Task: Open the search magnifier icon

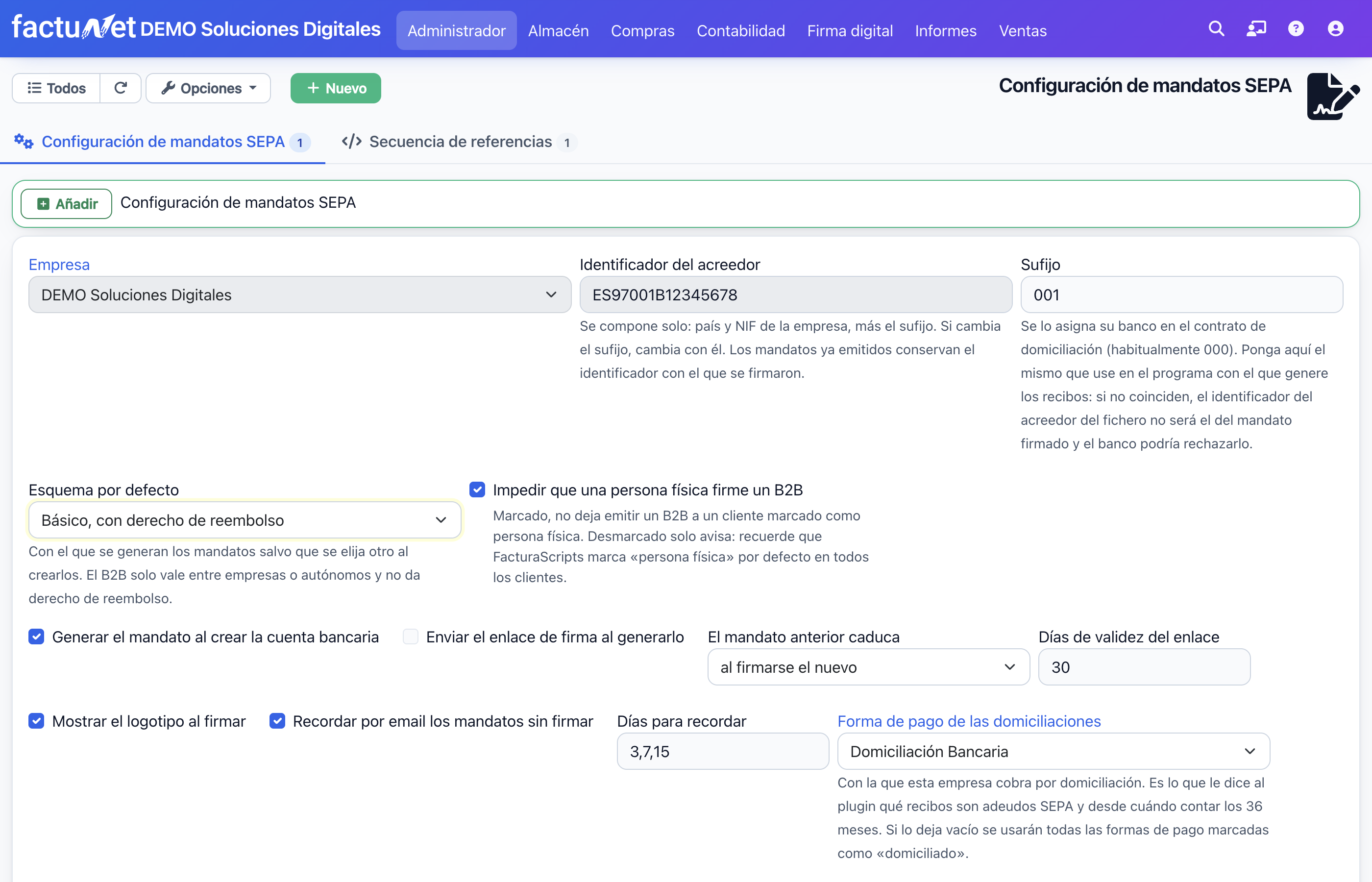Action: pyautogui.click(x=1216, y=28)
